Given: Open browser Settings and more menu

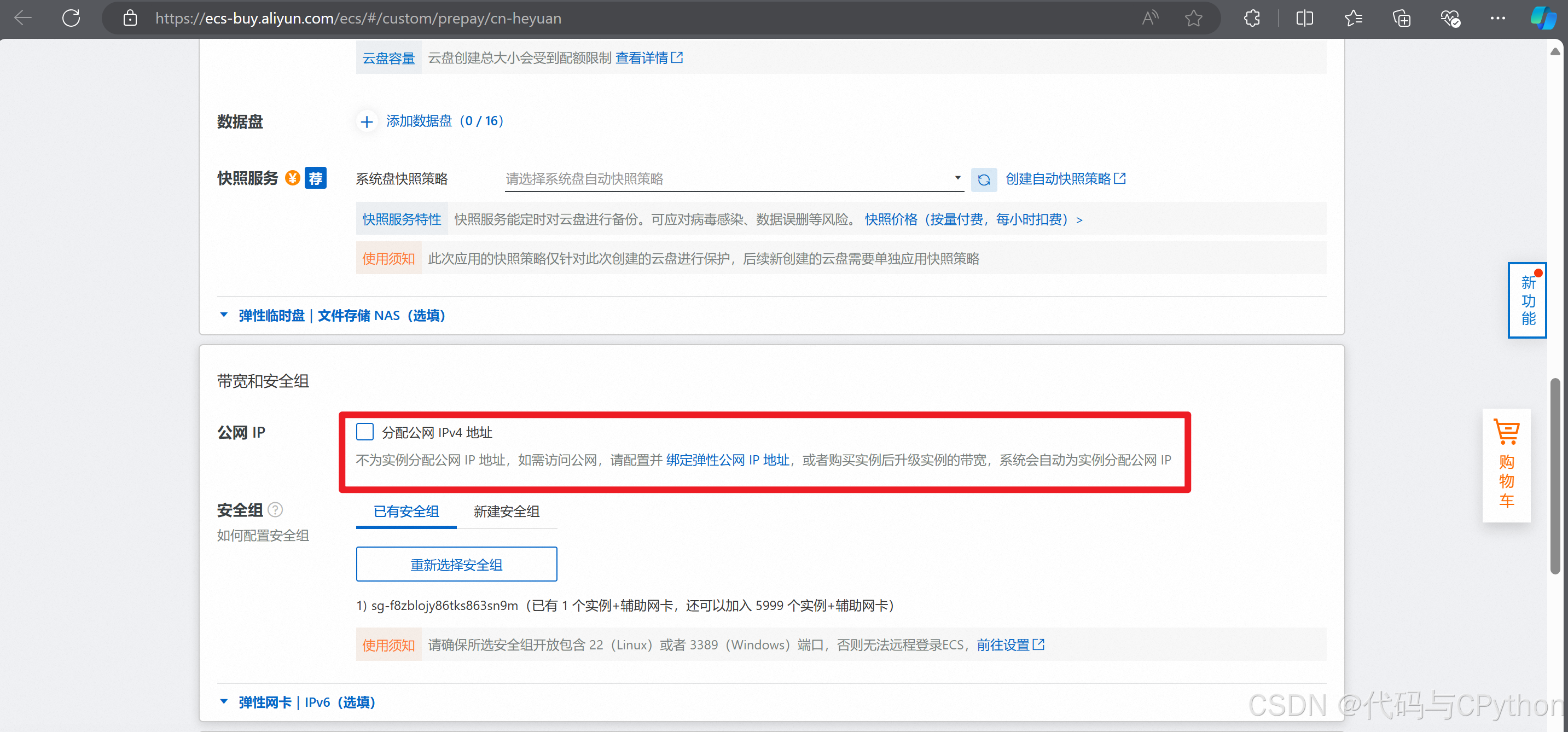Looking at the screenshot, I should click(1498, 18).
